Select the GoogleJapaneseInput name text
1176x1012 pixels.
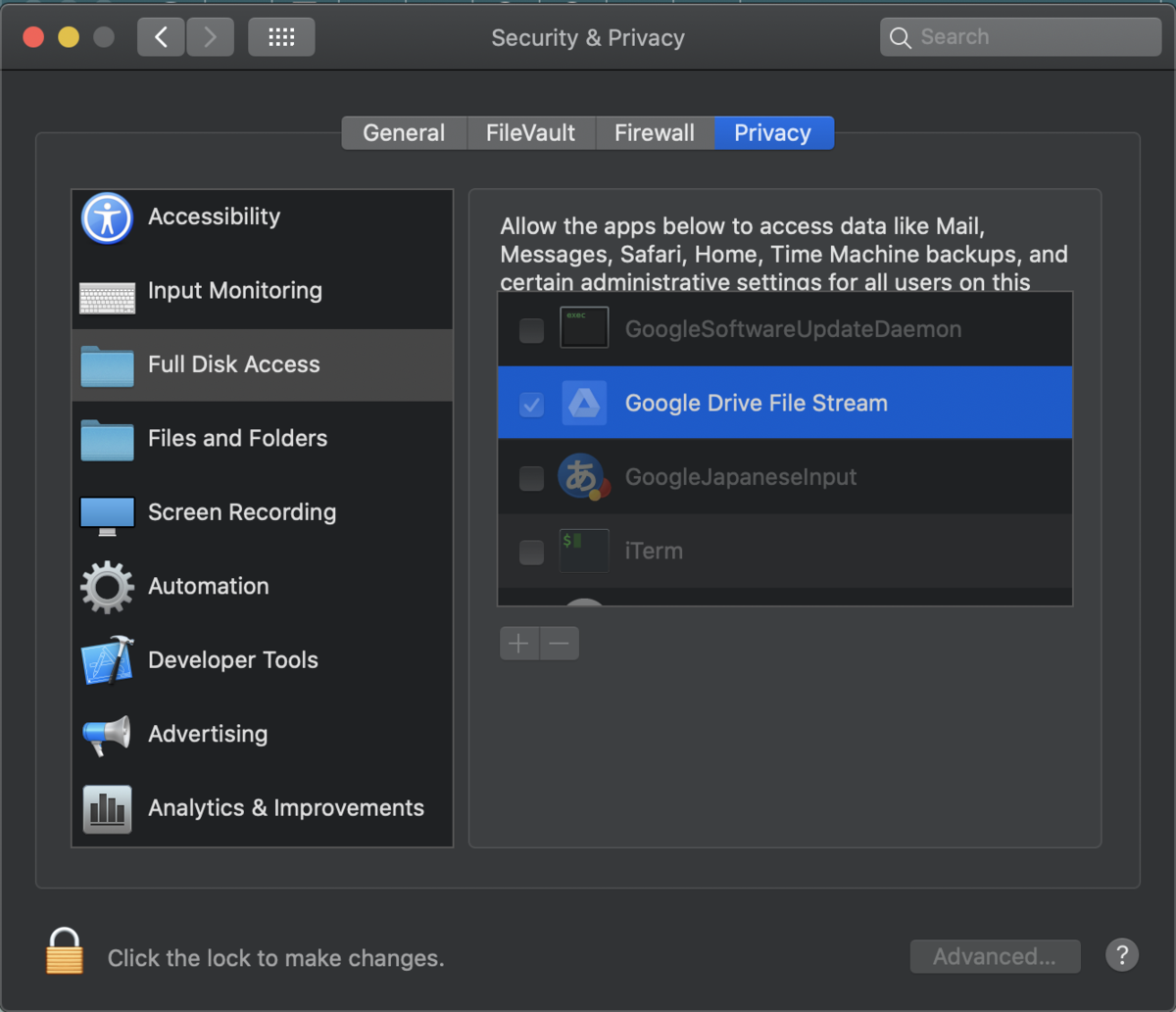point(741,477)
